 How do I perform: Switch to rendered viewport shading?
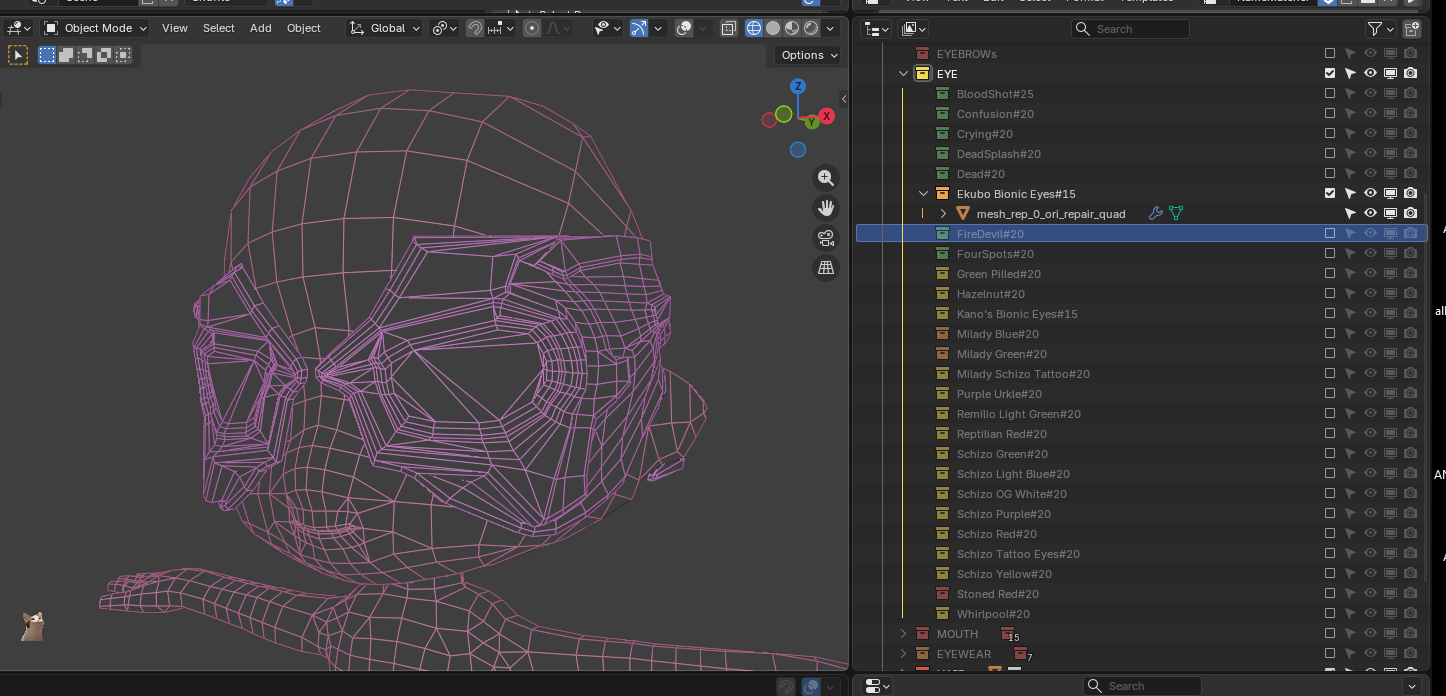coord(811,28)
